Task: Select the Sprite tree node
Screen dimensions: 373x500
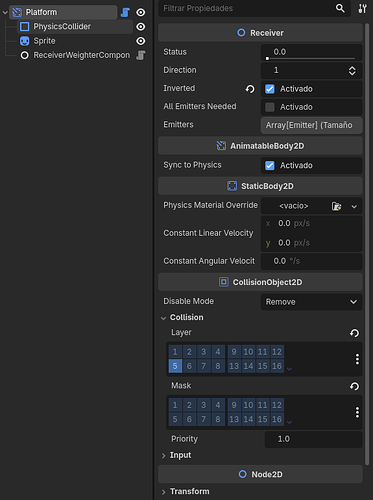Action: pos(44,41)
